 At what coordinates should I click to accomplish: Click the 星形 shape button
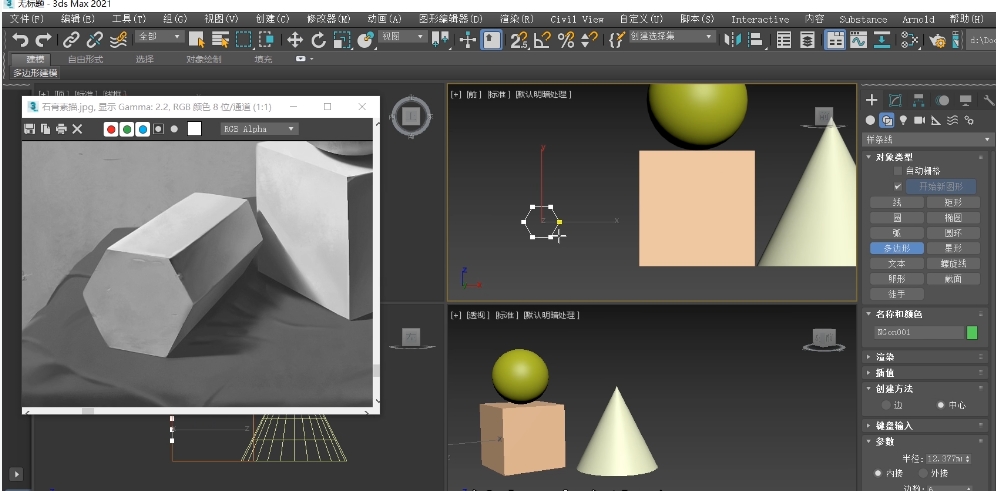953,248
